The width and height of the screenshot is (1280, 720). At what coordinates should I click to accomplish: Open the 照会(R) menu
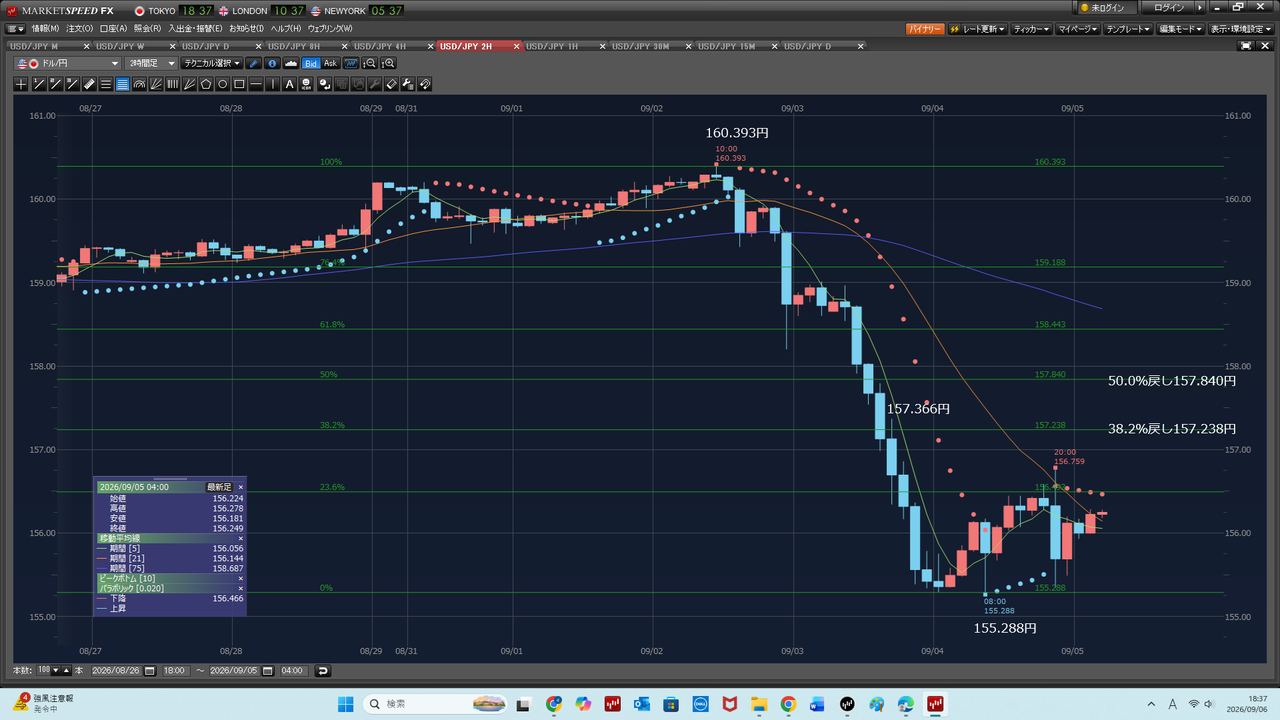(x=147, y=29)
